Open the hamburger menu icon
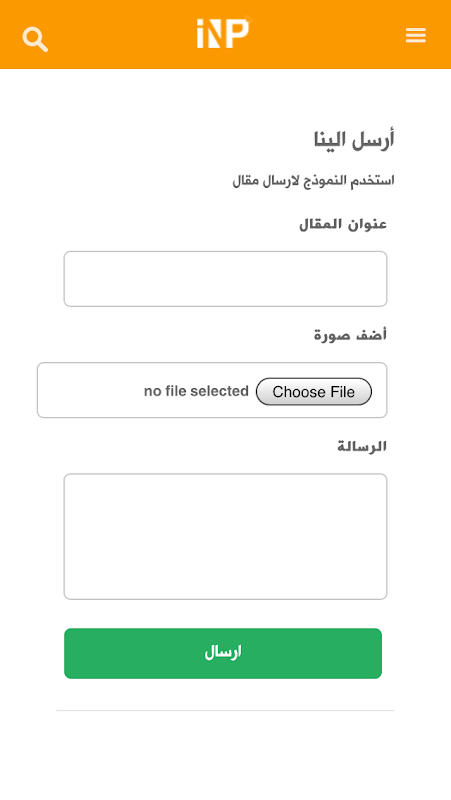 pos(415,35)
